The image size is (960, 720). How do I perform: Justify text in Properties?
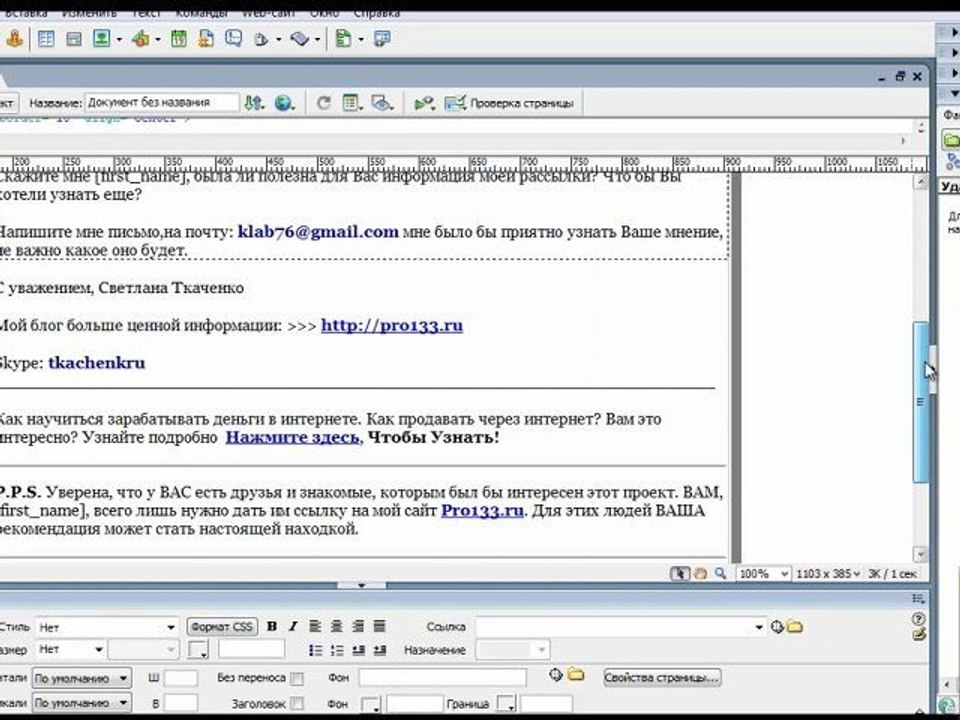pos(380,626)
